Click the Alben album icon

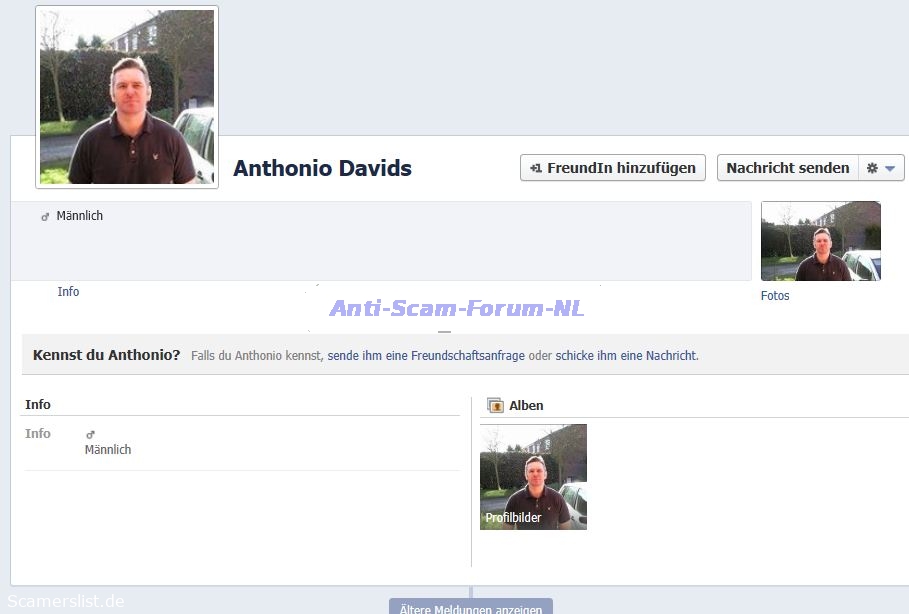(x=495, y=405)
